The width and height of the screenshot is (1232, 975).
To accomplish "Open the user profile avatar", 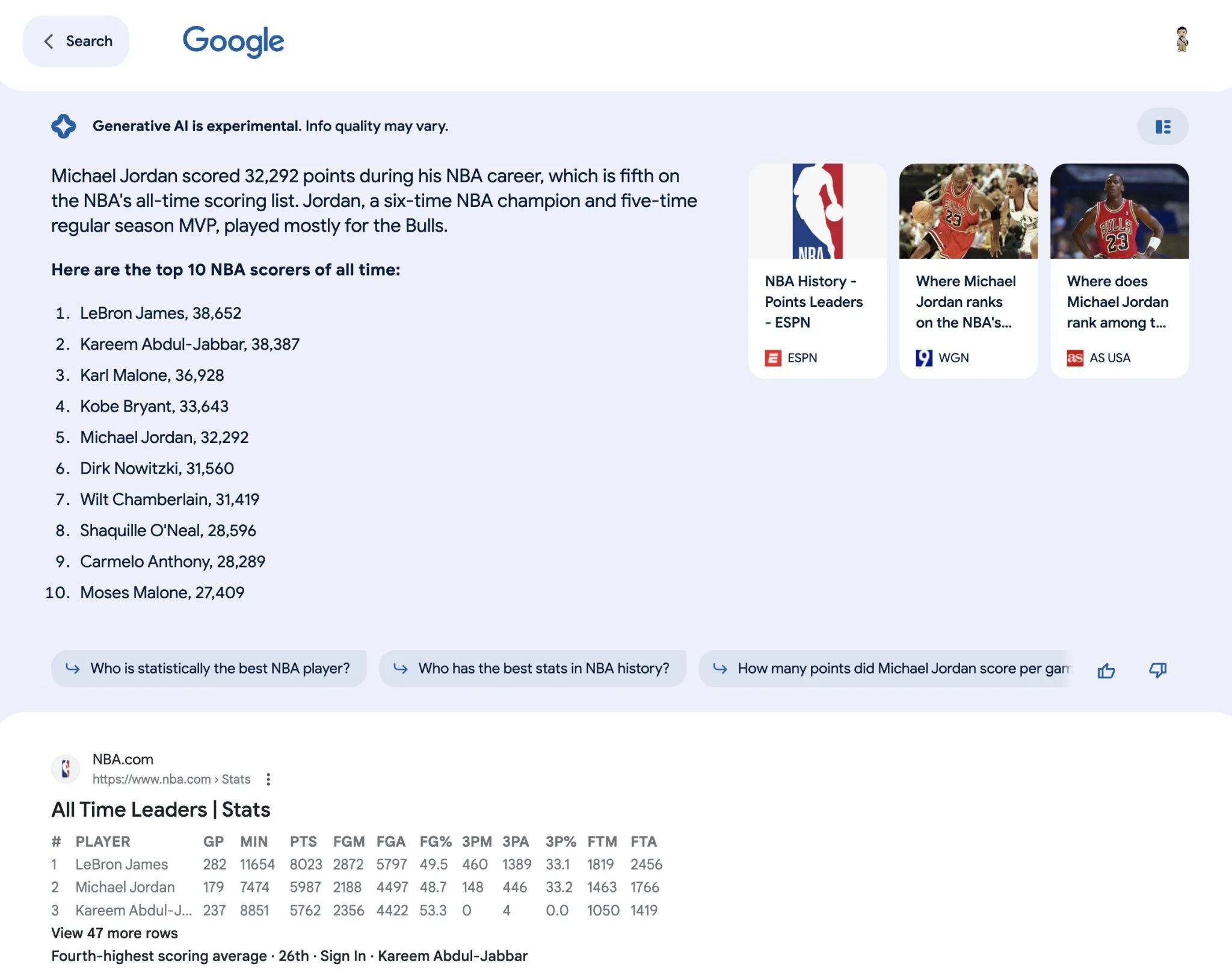I will pos(1181,40).
